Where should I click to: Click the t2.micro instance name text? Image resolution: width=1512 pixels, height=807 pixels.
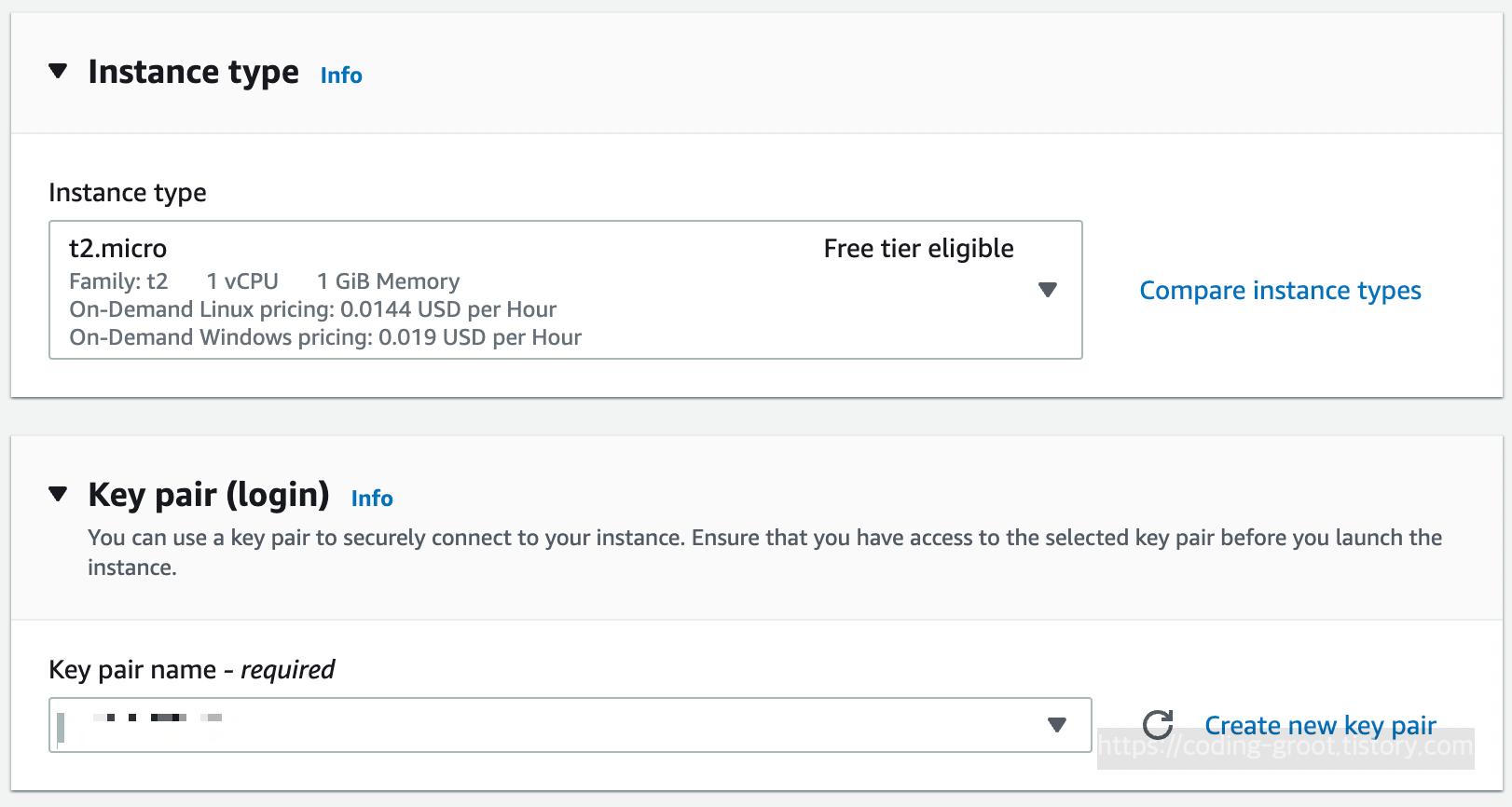(x=118, y=249)
